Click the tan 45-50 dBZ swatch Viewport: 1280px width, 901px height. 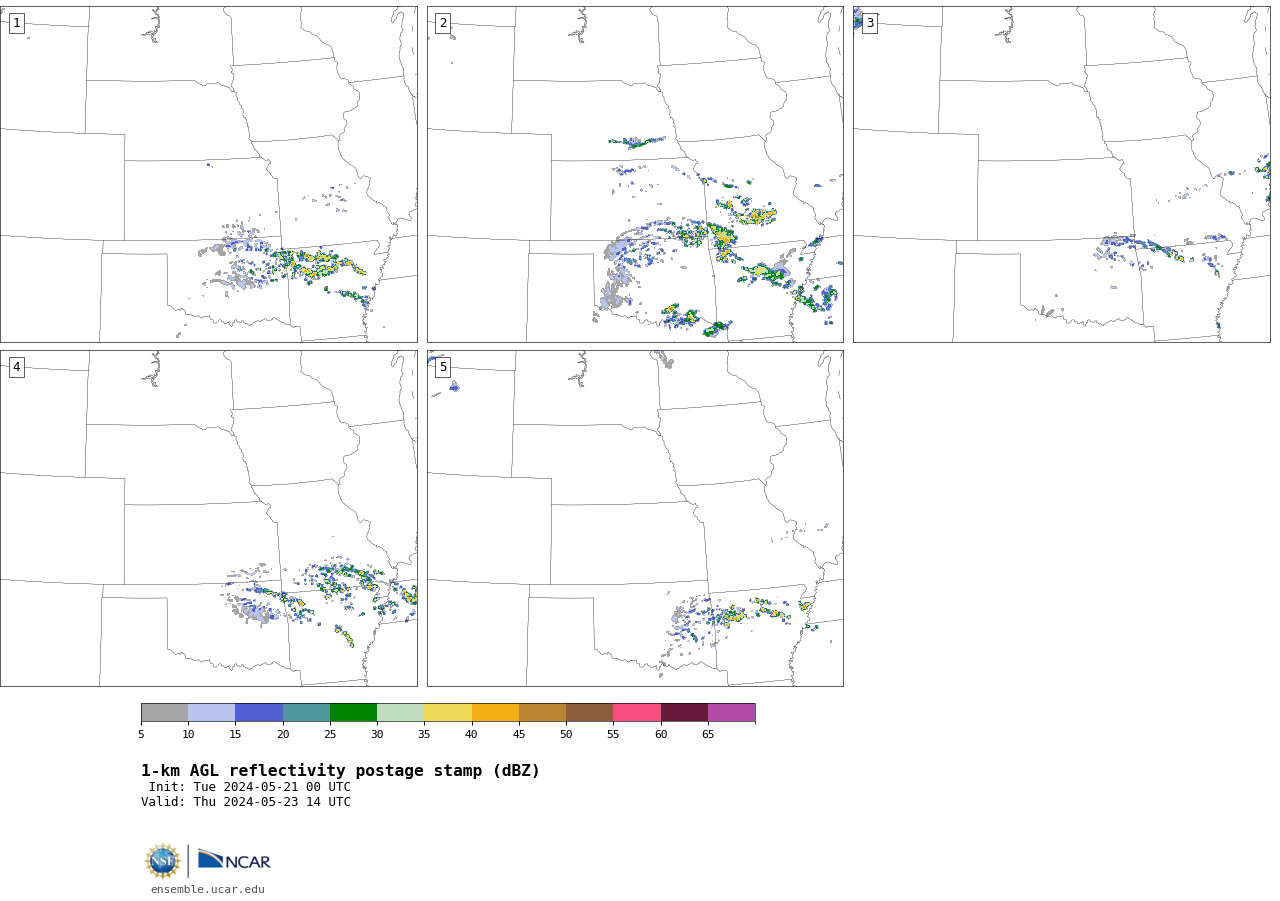[542, 712]
